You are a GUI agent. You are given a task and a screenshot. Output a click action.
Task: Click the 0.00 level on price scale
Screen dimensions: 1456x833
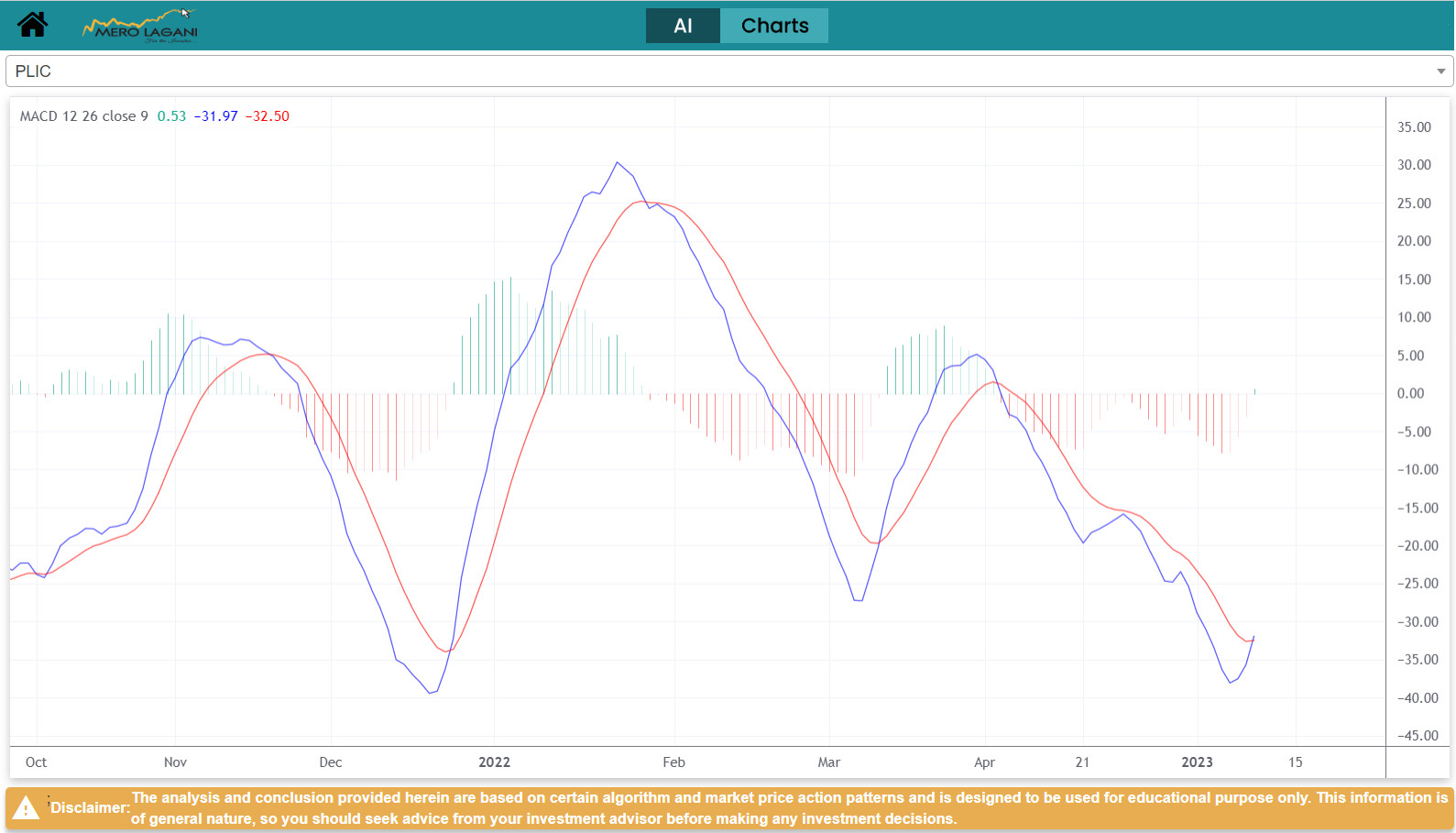tap(1410, 394)
